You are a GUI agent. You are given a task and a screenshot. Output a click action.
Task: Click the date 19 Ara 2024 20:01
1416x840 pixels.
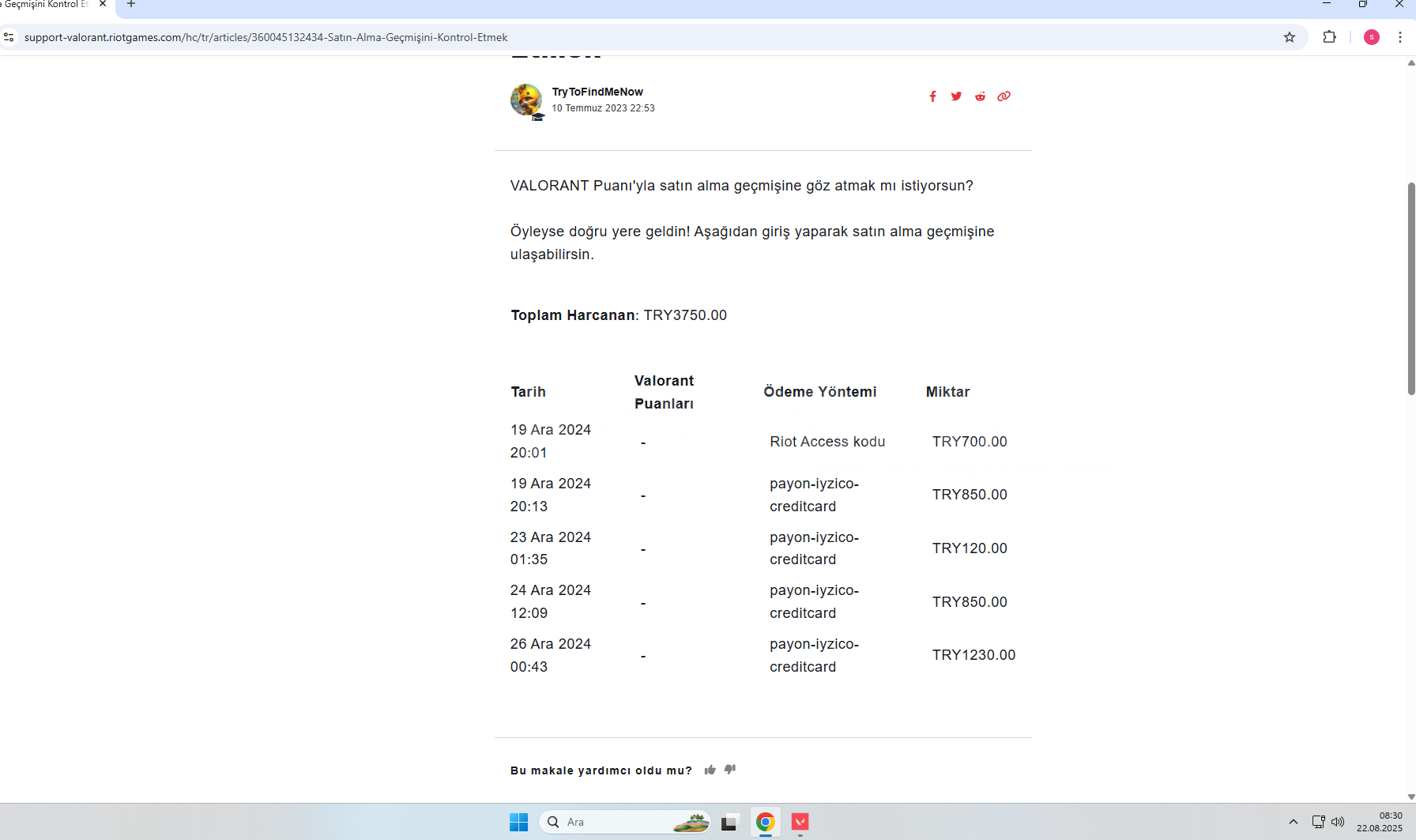coord(551,441)
